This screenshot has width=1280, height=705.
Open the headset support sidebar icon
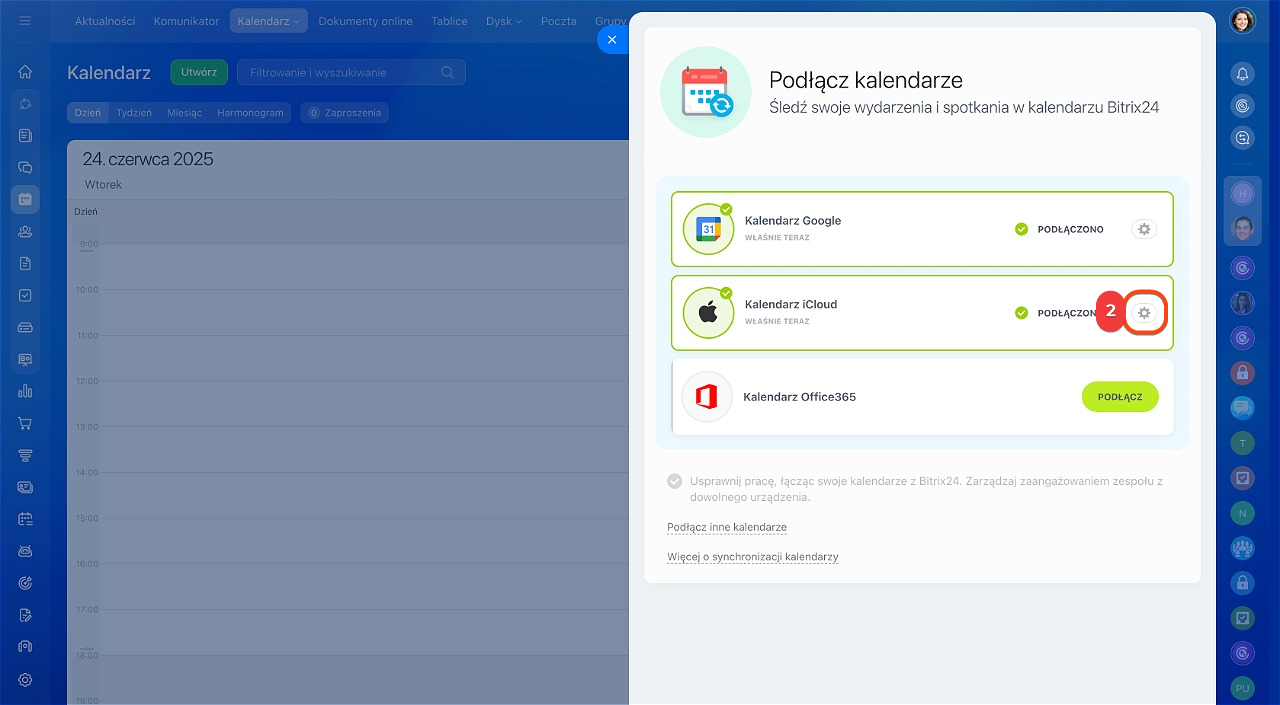[25, 647]
